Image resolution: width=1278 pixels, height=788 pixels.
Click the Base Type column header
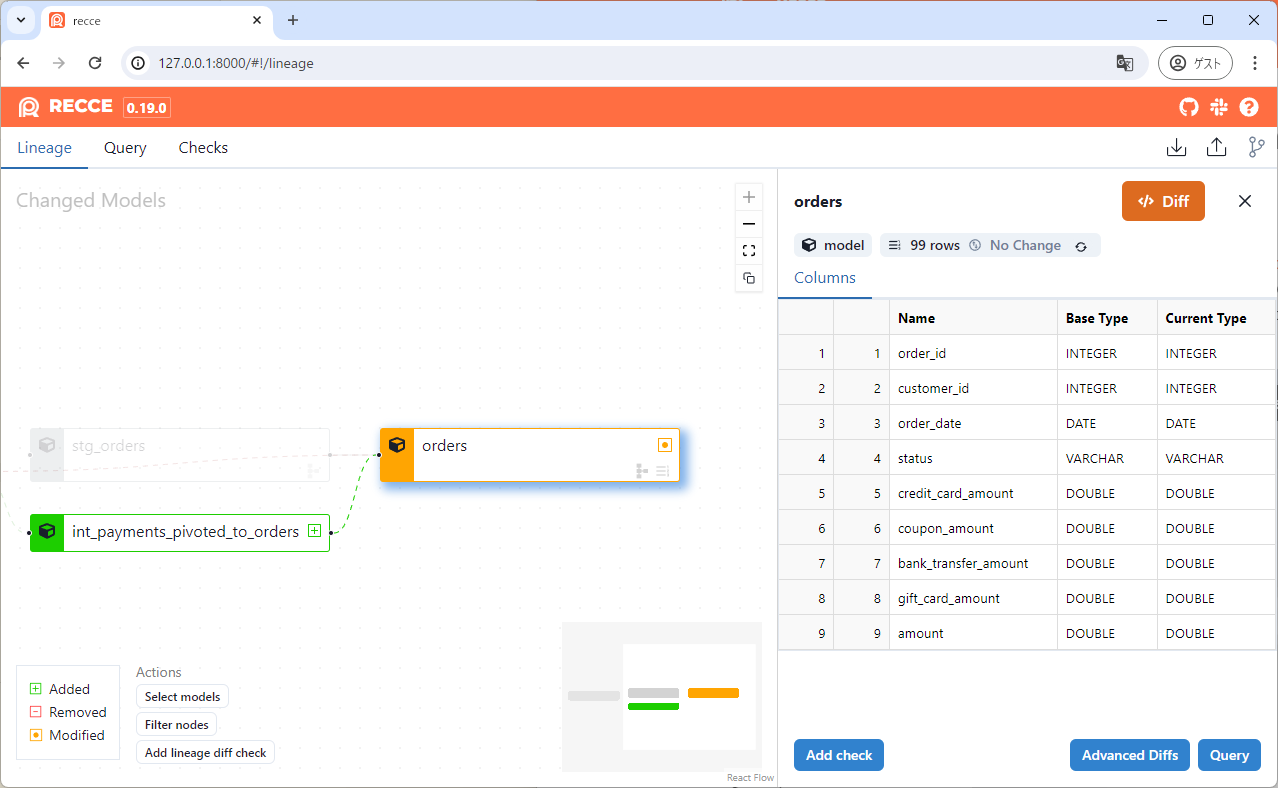(1107, 318)
